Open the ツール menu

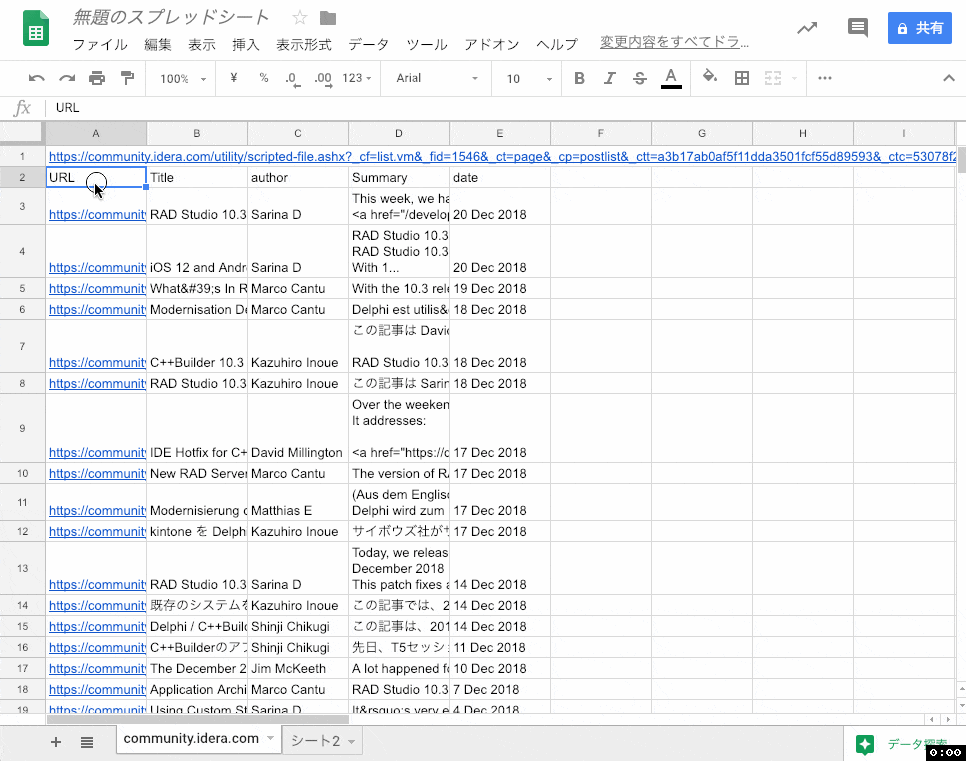[x=426, y=44]
